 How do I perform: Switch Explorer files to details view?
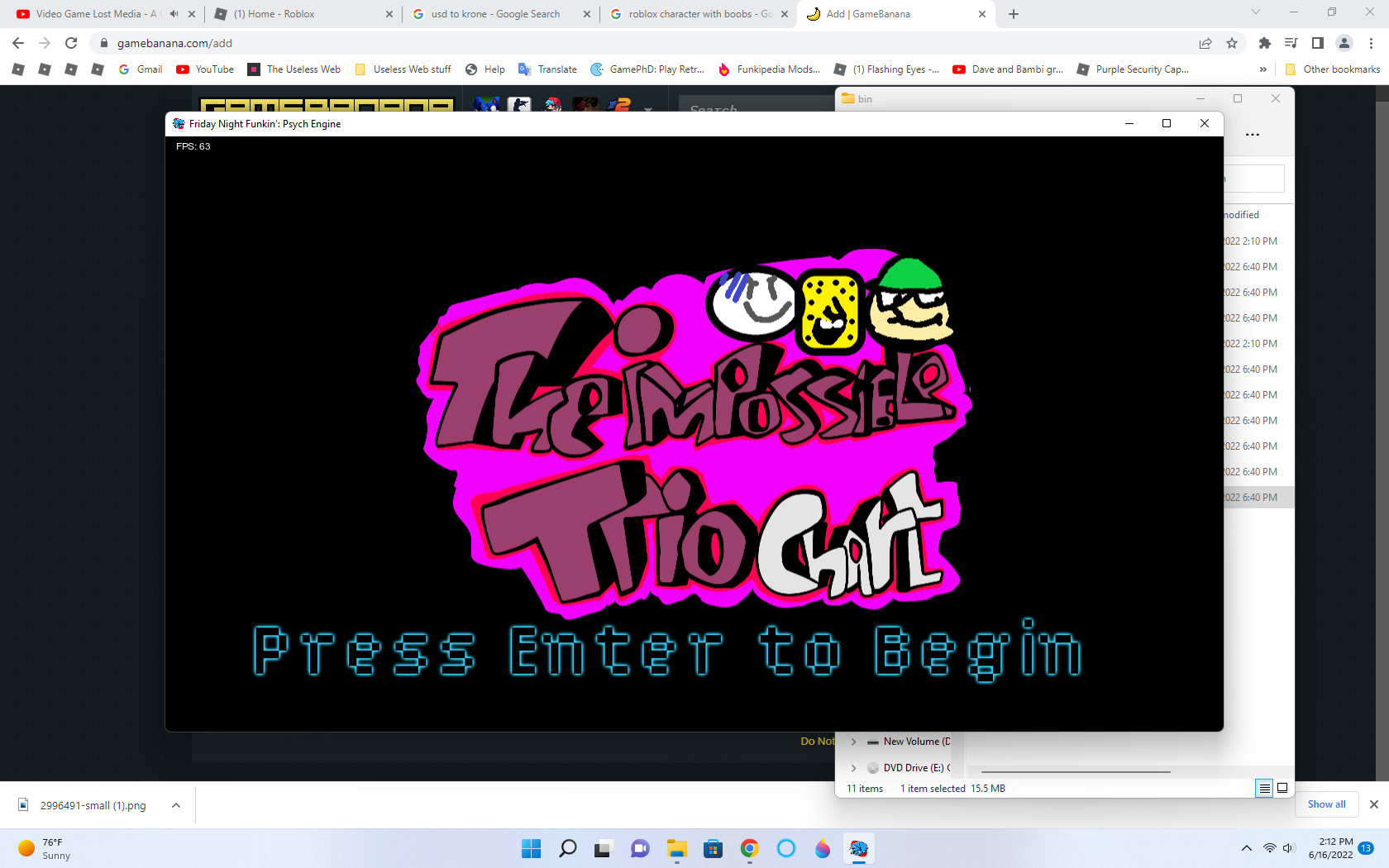coord(1264,788)
